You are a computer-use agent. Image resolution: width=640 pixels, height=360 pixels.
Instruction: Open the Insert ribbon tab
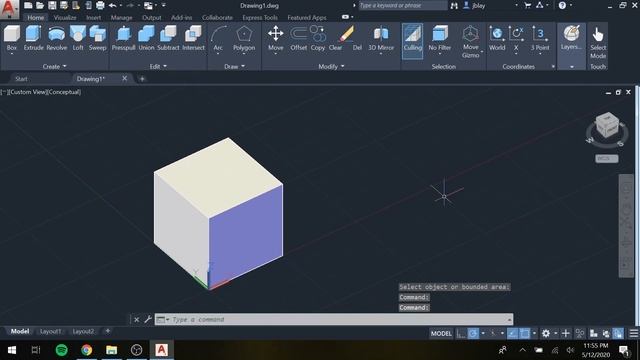[93, 18]
